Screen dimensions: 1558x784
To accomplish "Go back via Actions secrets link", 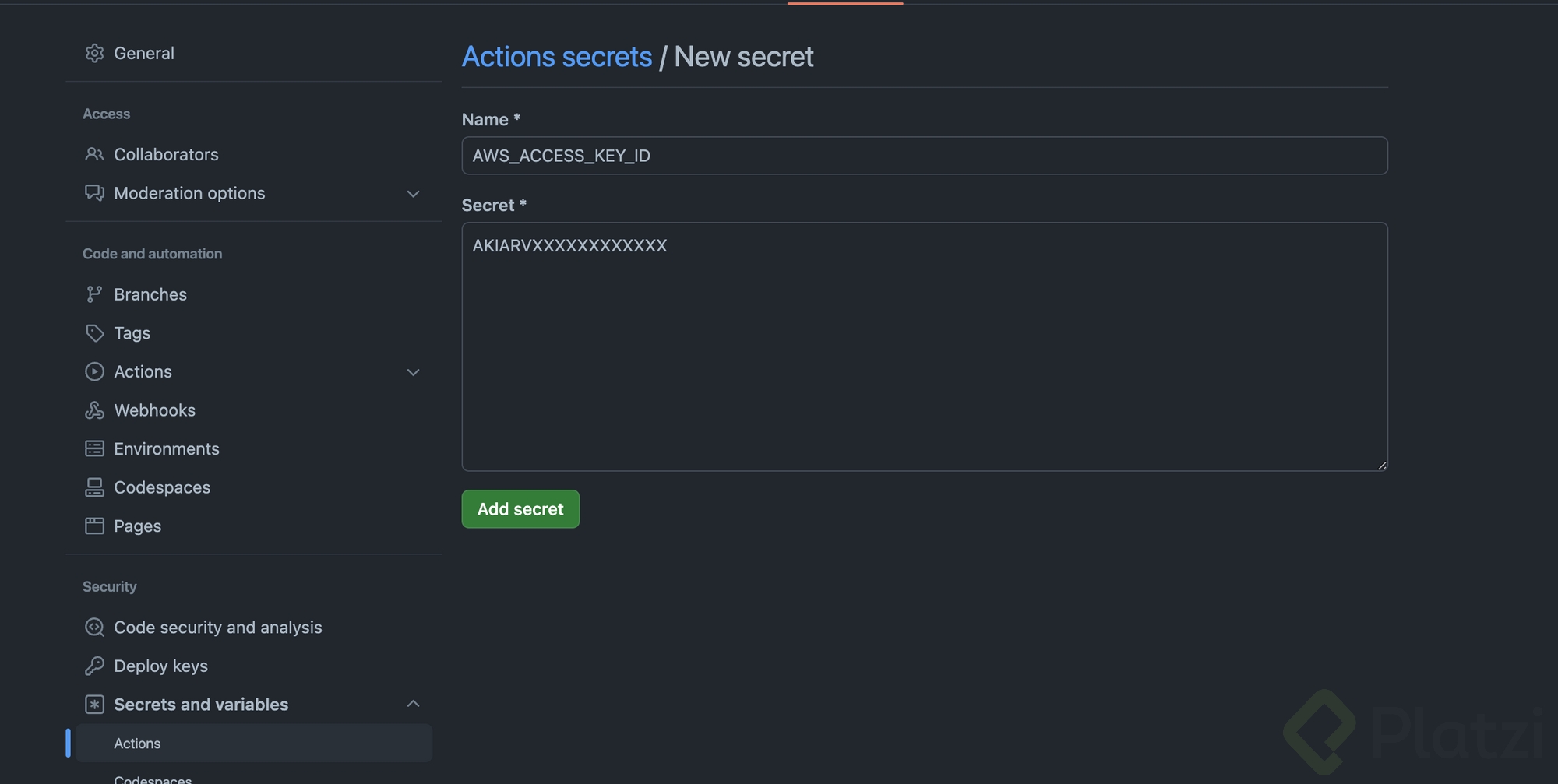I will 557,57.
